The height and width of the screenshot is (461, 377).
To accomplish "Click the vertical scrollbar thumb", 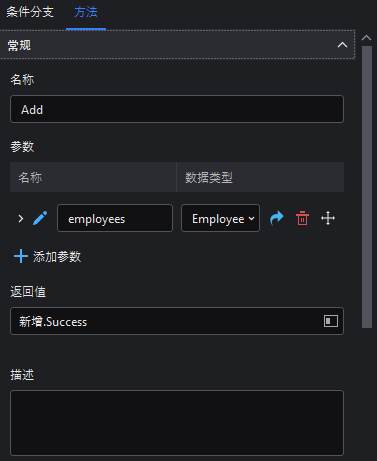I will (x=367, y=187).
